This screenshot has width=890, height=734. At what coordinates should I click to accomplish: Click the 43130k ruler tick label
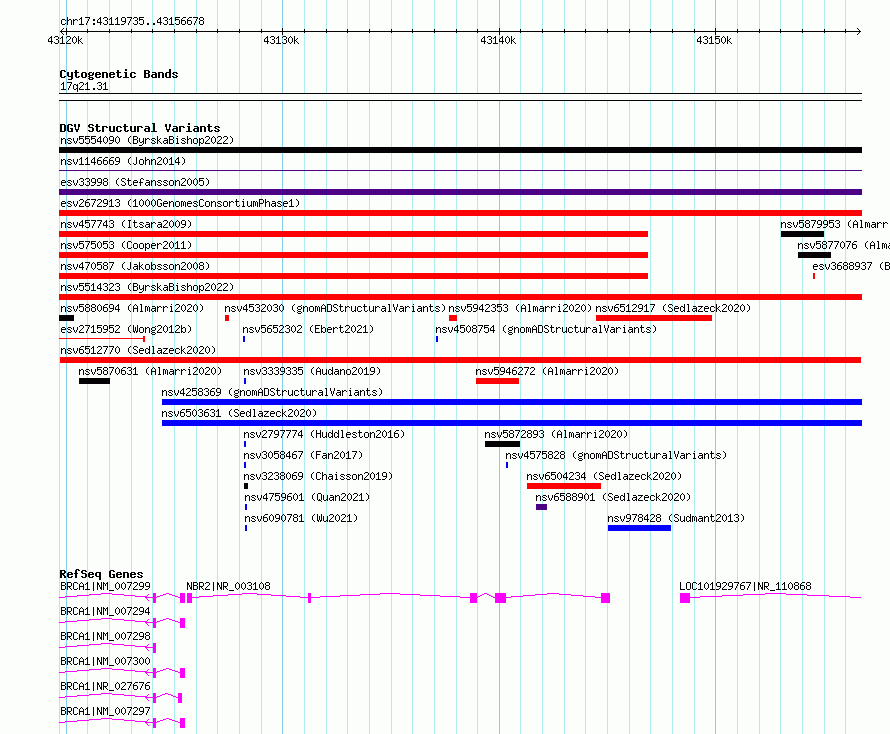[x=281, y=40]
